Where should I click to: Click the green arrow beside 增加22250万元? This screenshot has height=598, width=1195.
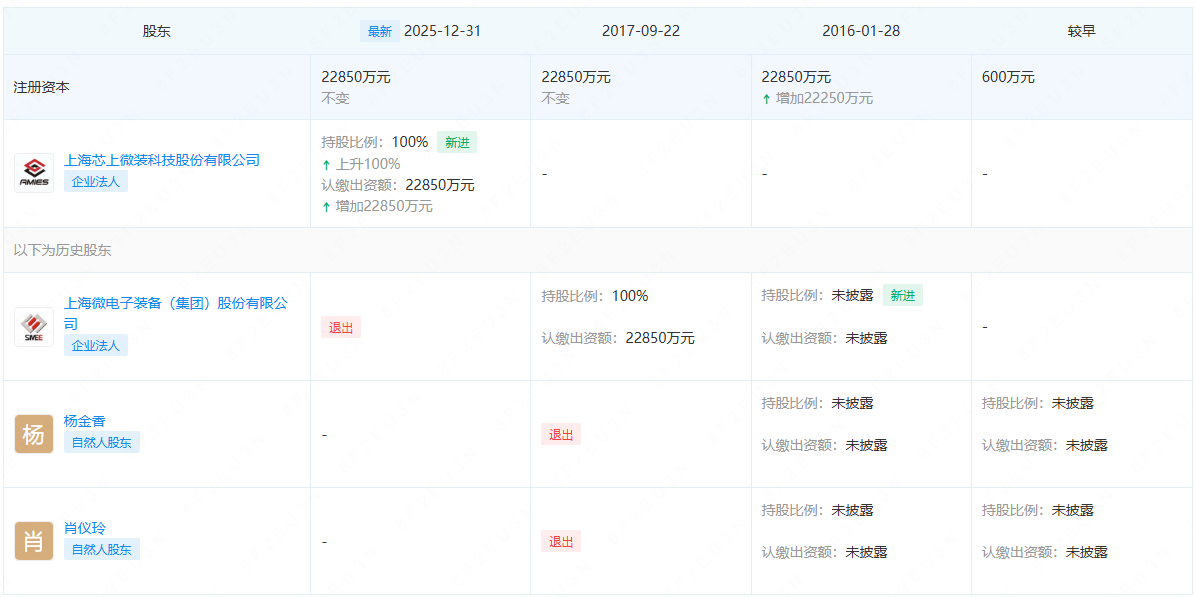(767, 98)
